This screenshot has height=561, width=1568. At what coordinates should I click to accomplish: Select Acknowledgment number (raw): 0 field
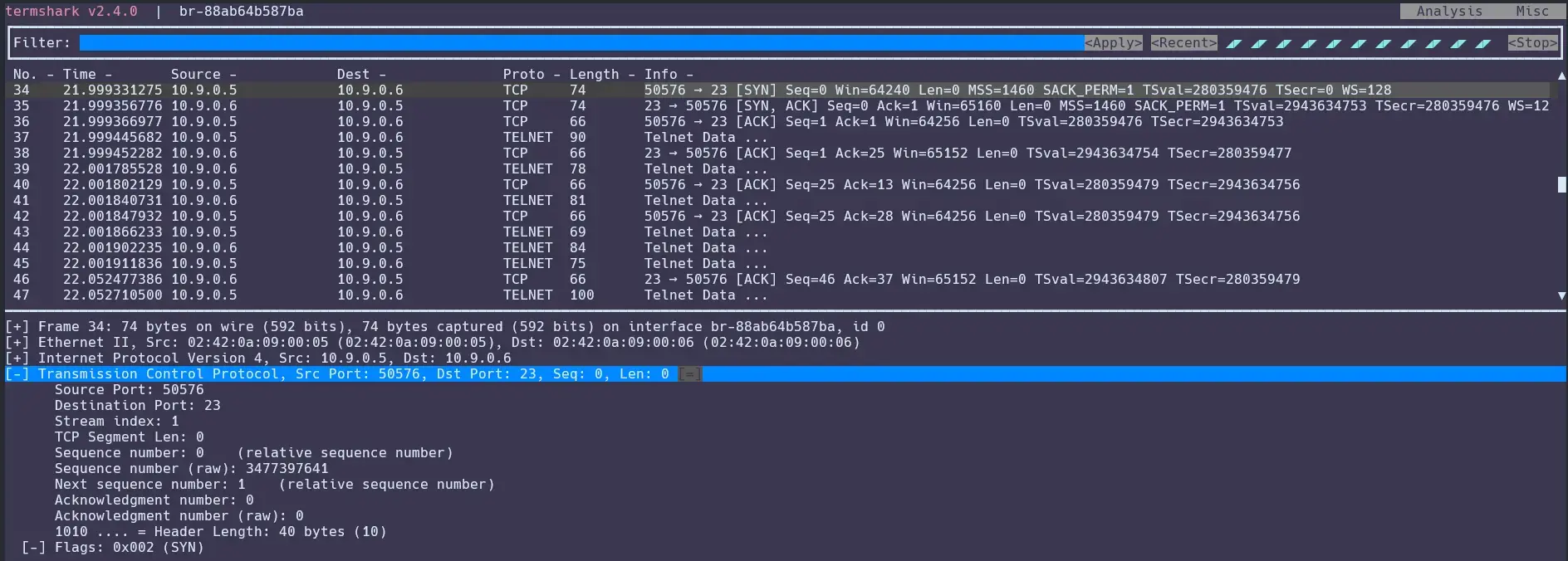[179, 515]
